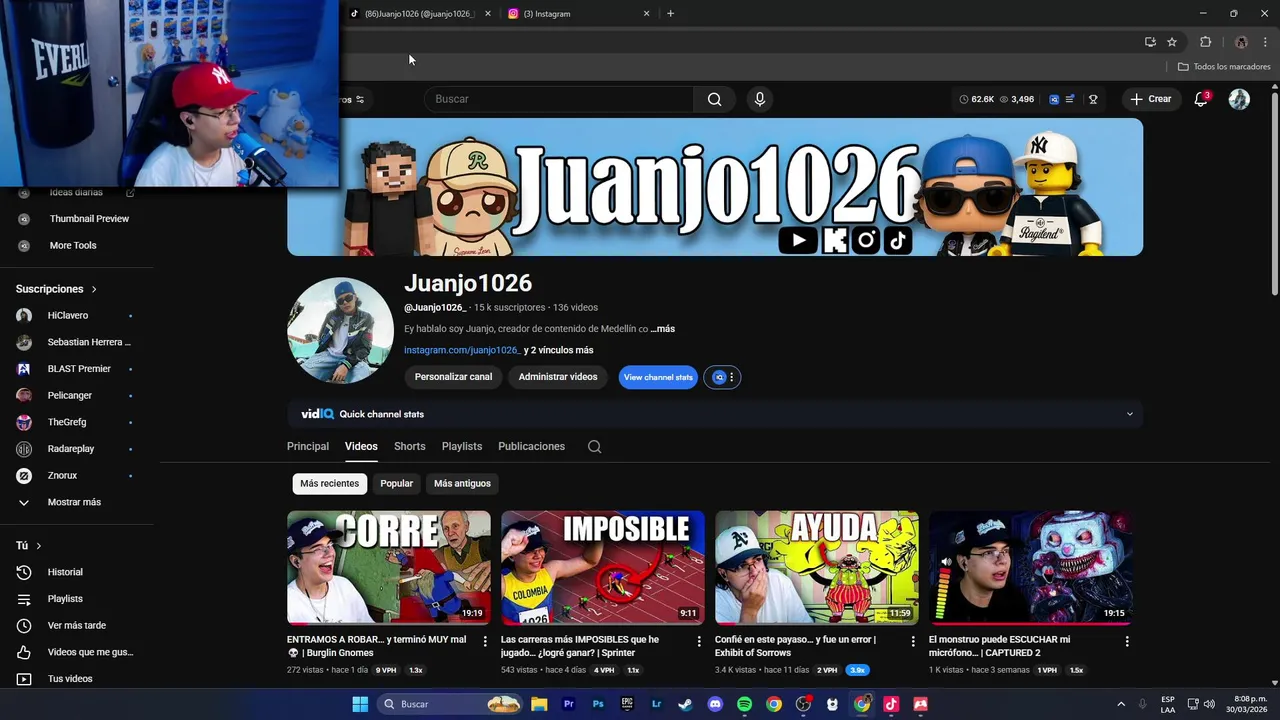This screenshot has width=1280, height=720.
Task: Open Spotify from the taskbar
Action: [744, 704]
